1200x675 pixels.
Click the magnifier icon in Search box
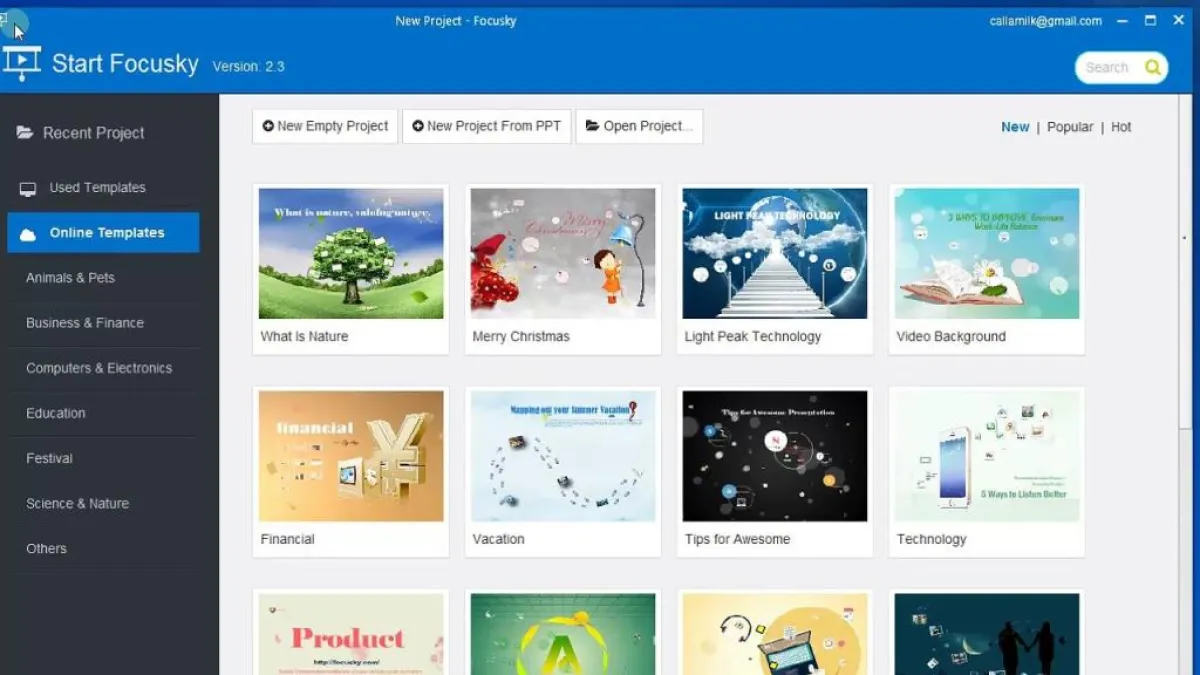[x=1153, y=68]
